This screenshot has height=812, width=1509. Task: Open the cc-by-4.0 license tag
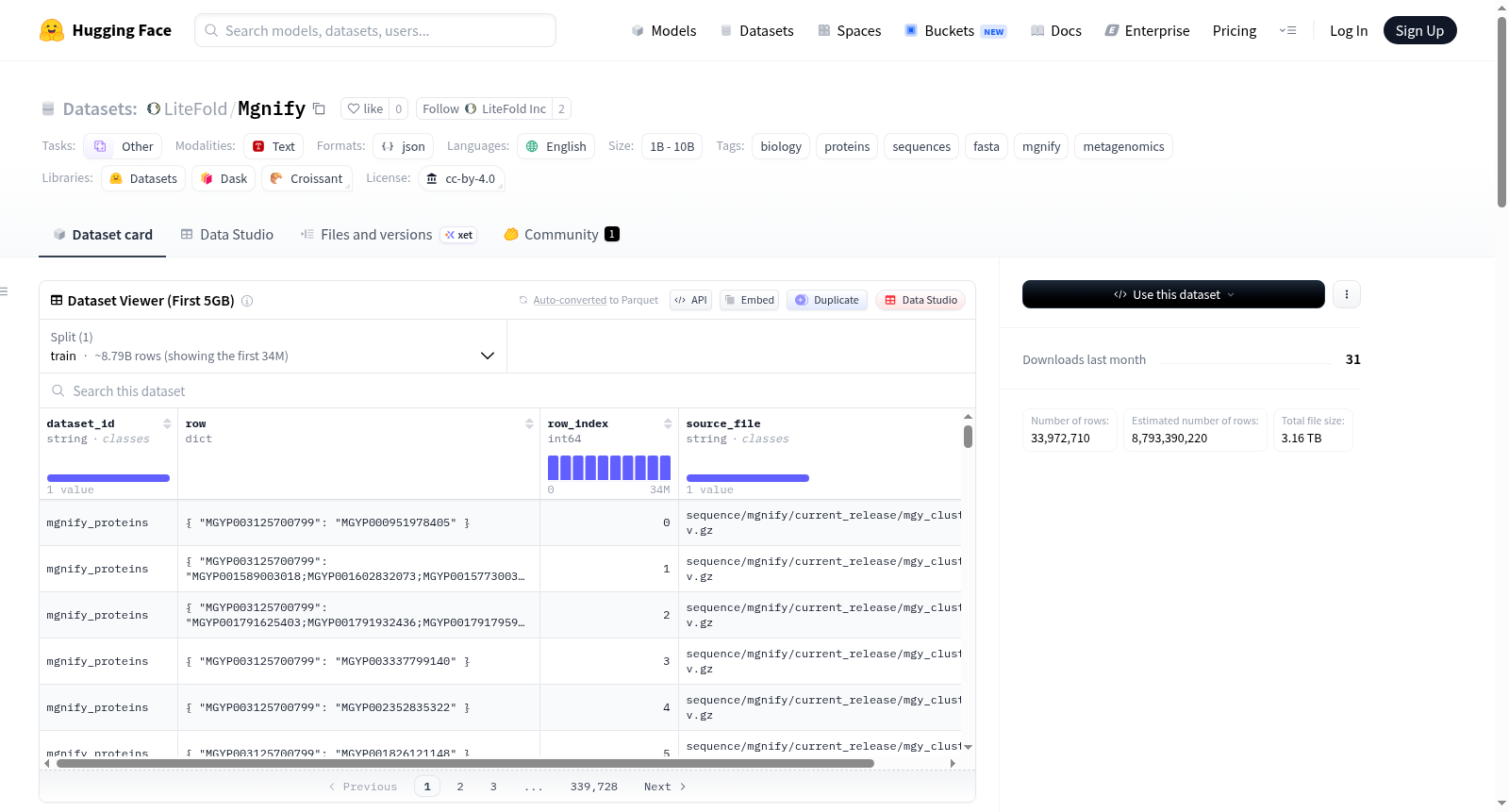pos(461,178)
